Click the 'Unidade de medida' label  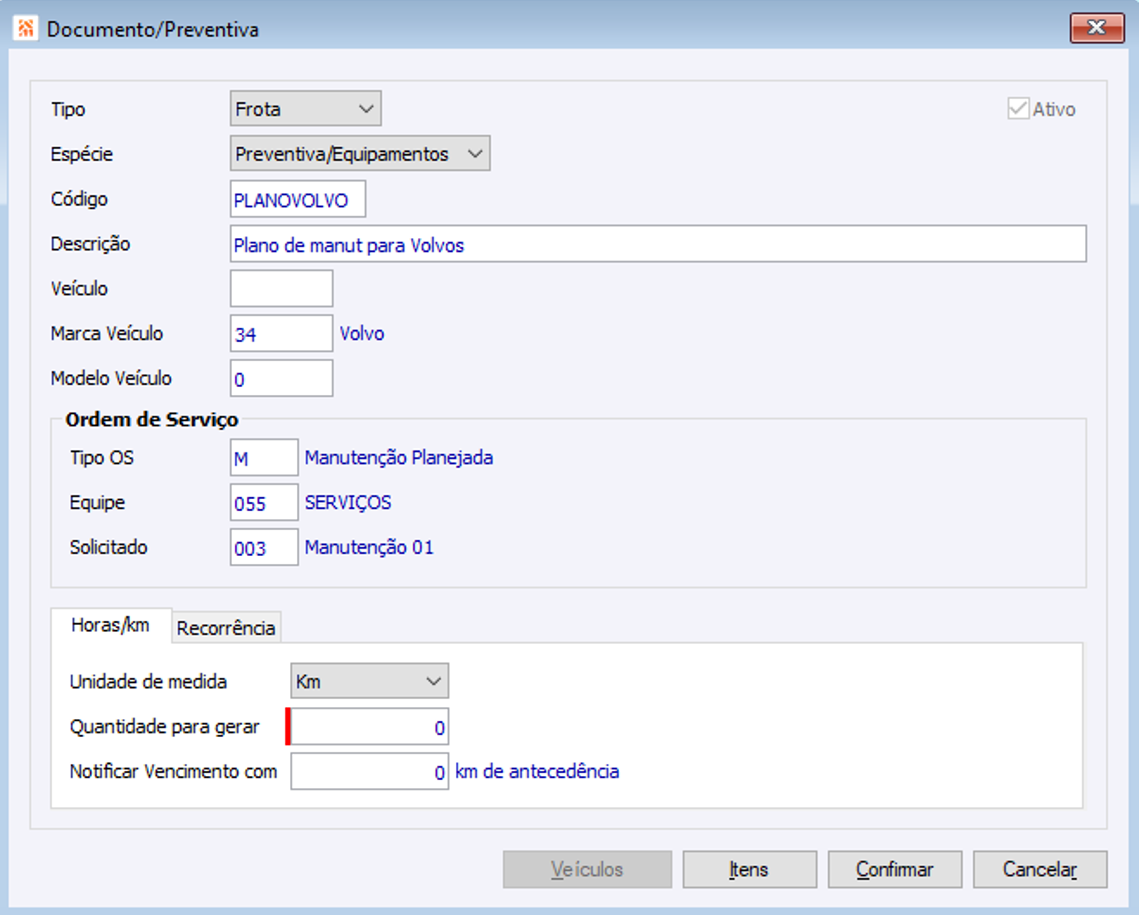[x=148, y=681]
